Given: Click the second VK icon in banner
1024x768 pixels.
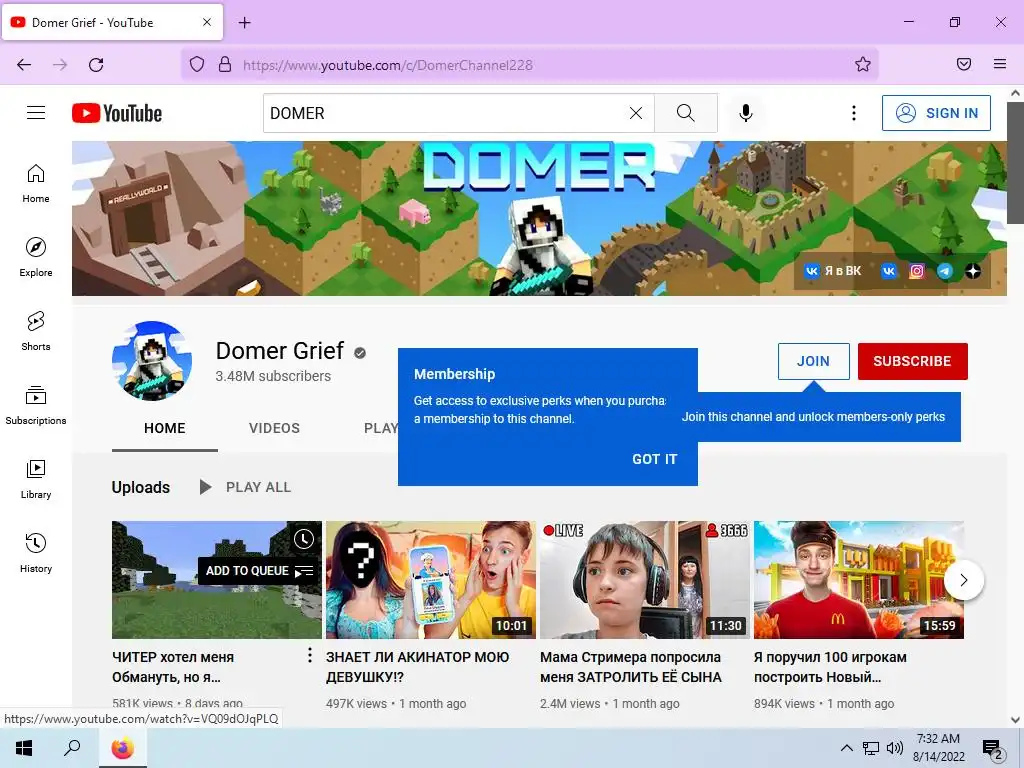Looking at the screenshot, I should (889, 270).
